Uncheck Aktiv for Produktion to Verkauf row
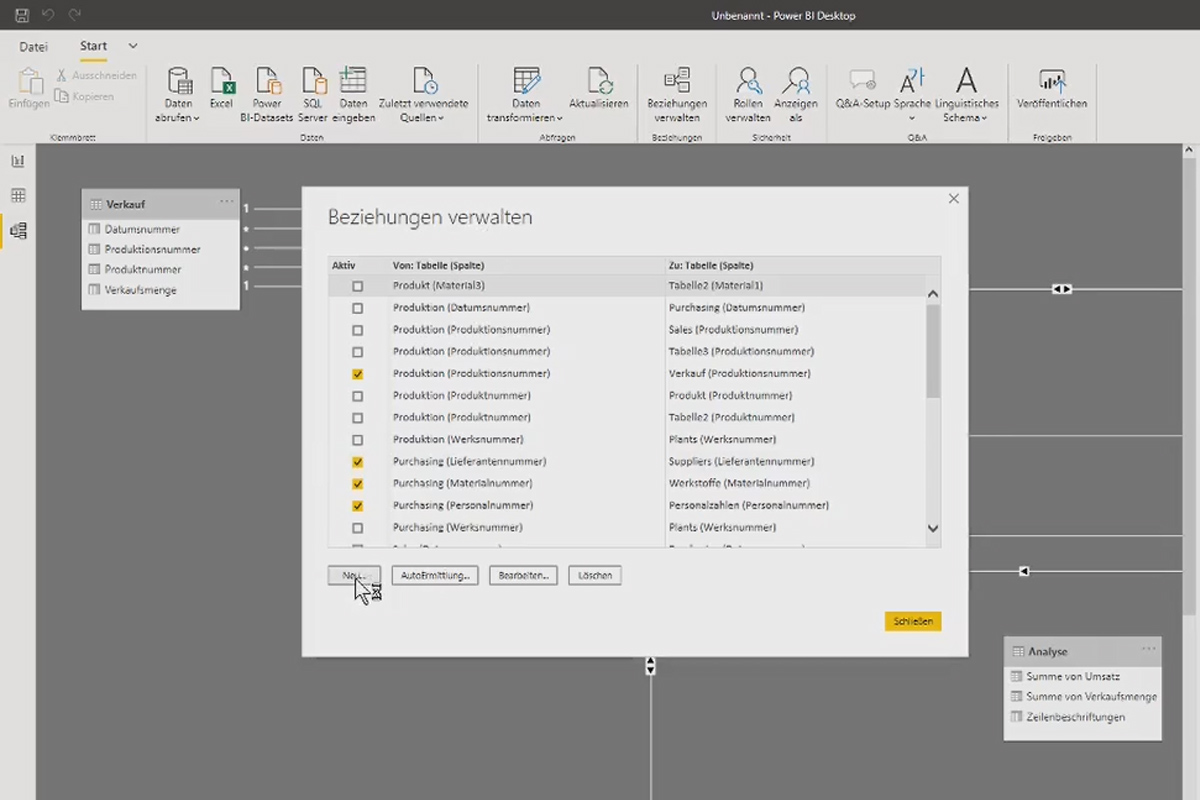The height and width of the screenshot is (800, 1200). click(357, 374)
